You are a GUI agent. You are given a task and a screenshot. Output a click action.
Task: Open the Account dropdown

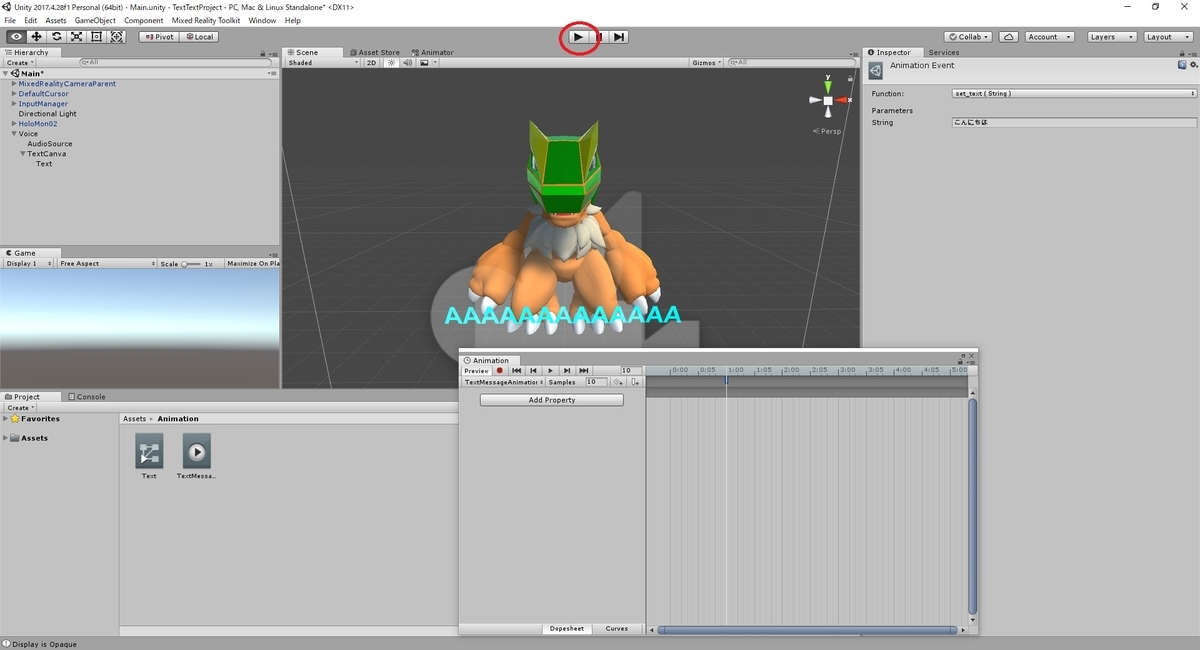pyautogui.click(x=1049, y=37)
